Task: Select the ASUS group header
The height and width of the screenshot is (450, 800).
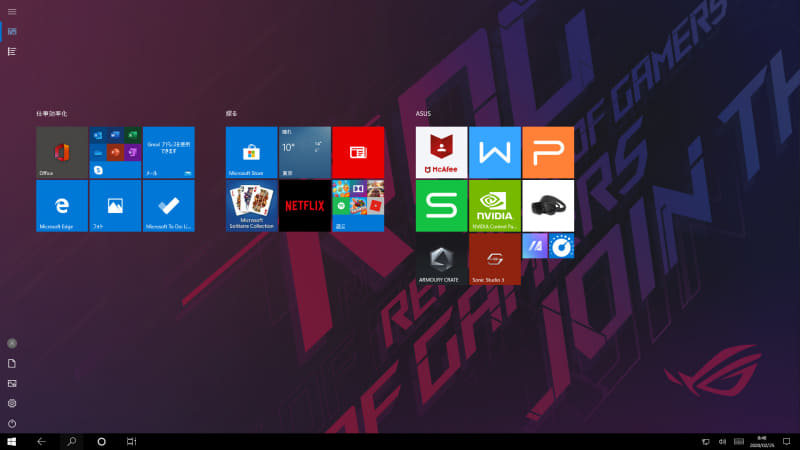Action: click(423, 113)
